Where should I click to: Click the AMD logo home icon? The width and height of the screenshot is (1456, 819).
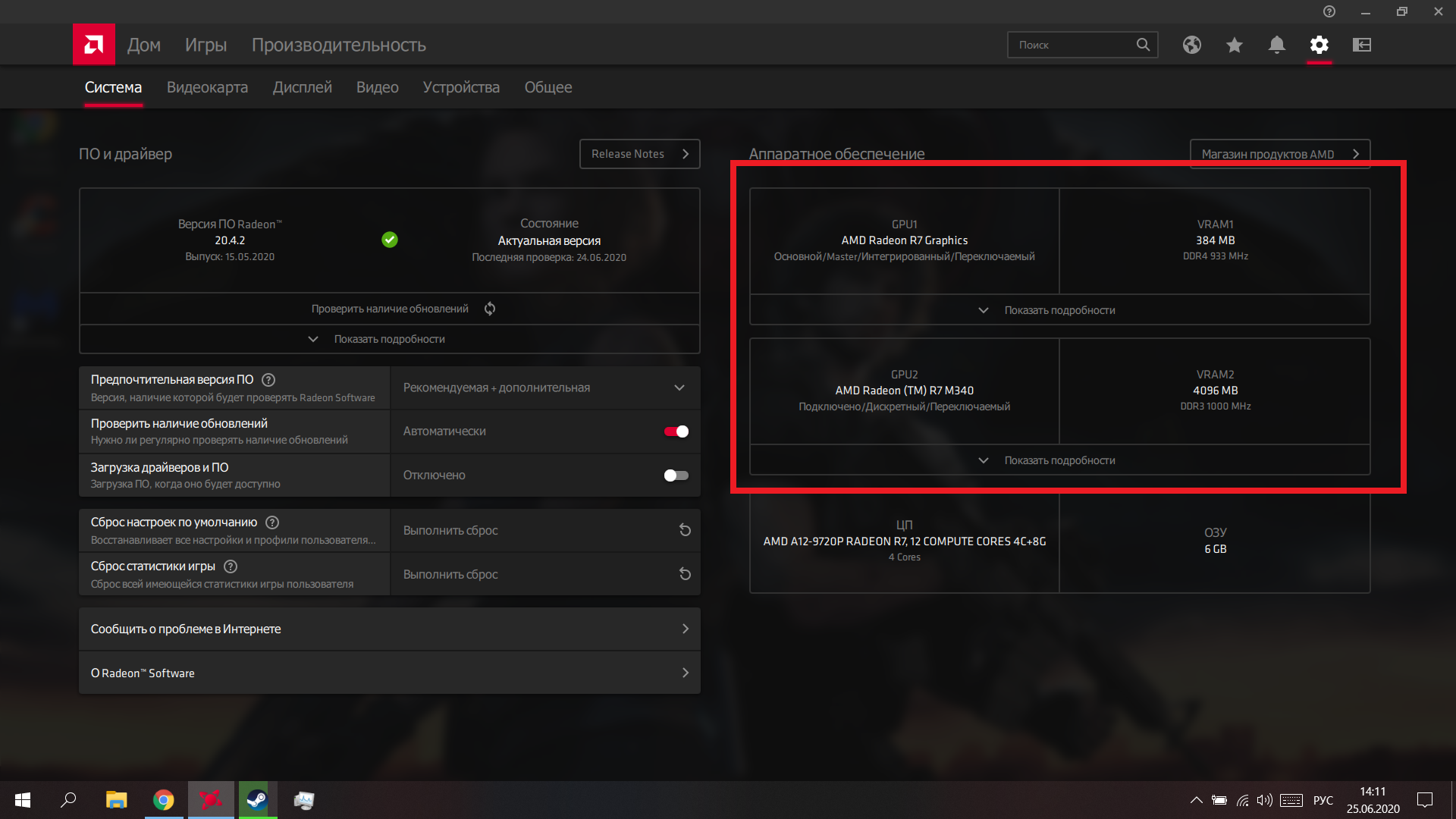click(94, 45)
